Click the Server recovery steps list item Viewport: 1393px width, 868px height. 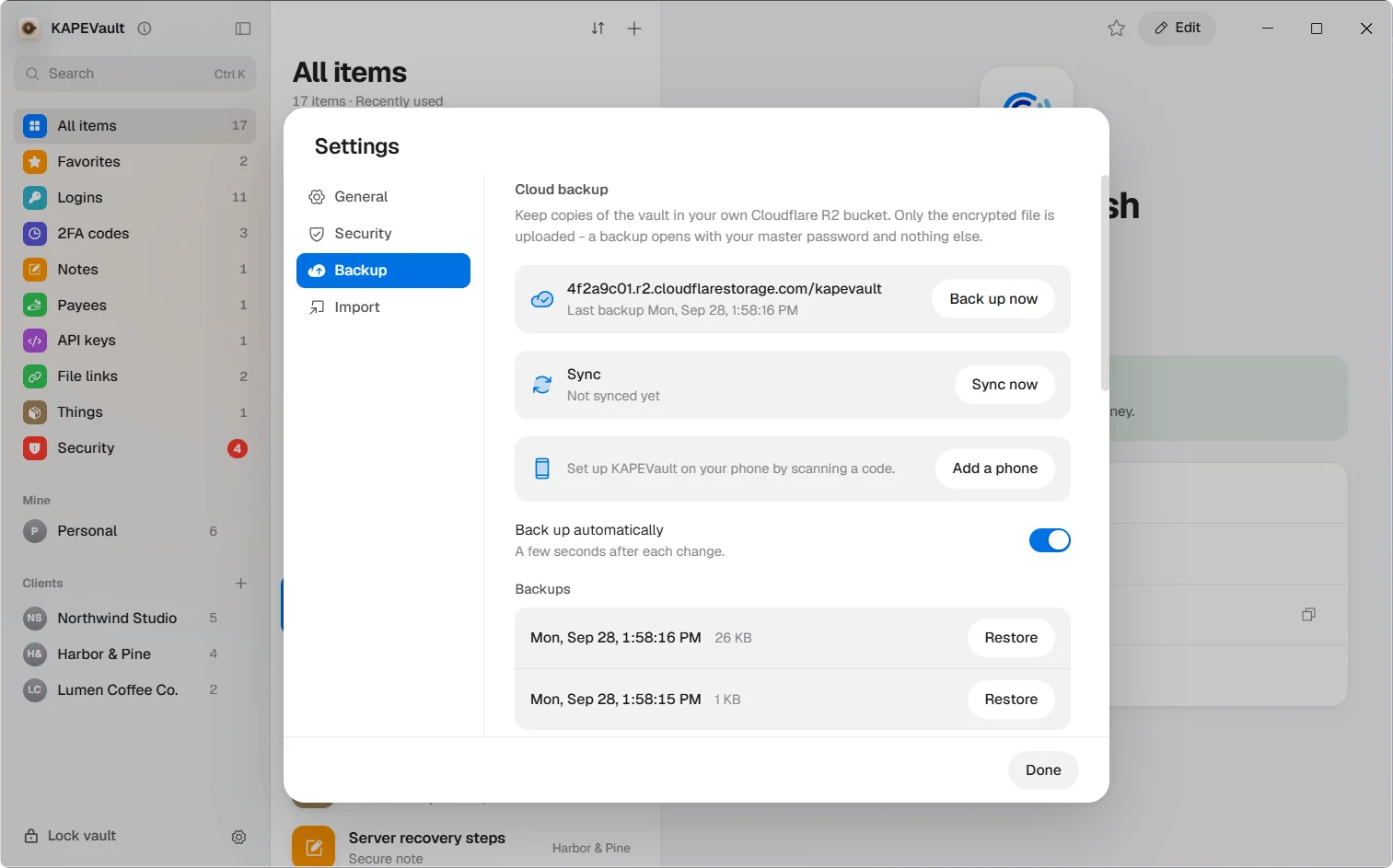pos(465,847)
